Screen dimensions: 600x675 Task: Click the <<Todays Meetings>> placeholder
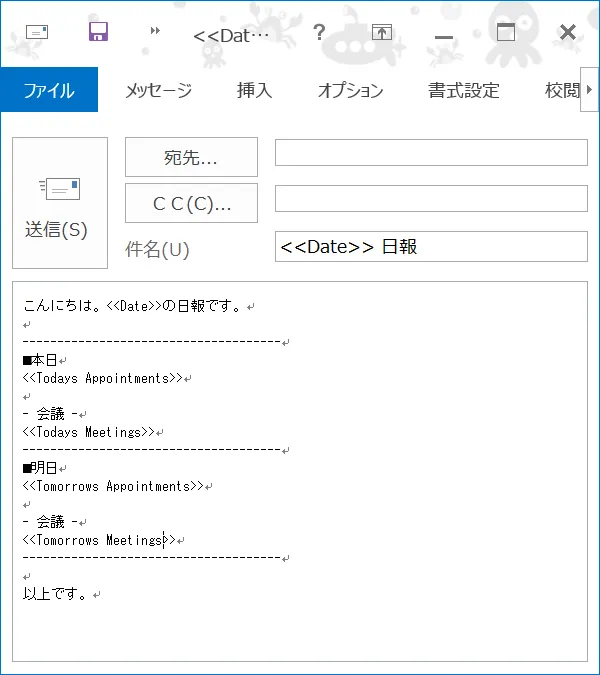(x=89, y=431)
